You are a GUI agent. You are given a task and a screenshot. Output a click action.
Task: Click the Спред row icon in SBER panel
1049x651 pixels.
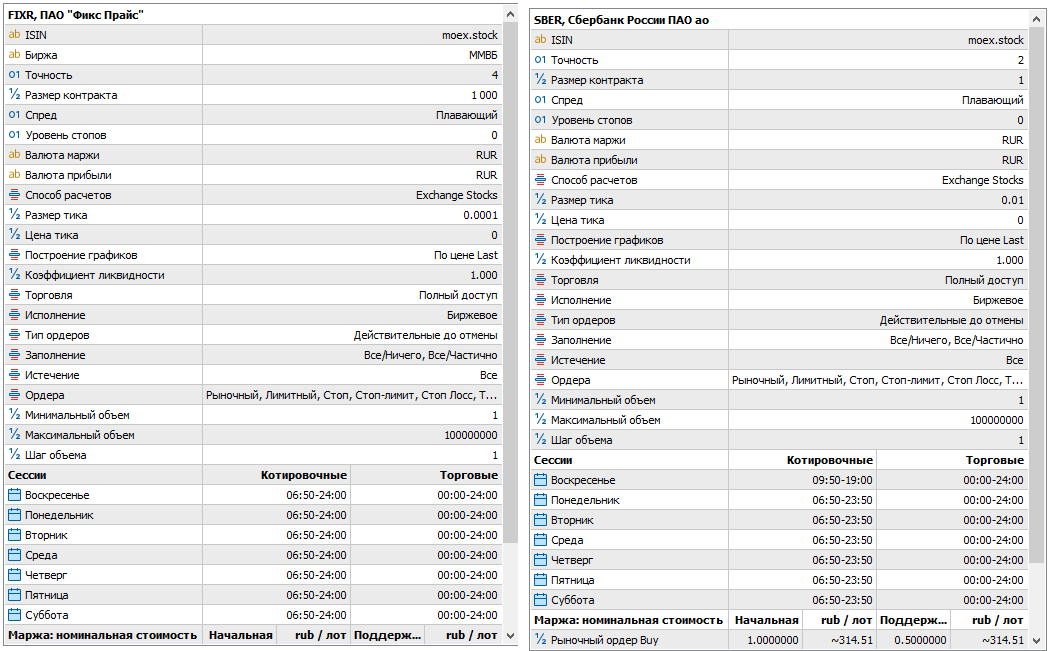tap(540, 100)
